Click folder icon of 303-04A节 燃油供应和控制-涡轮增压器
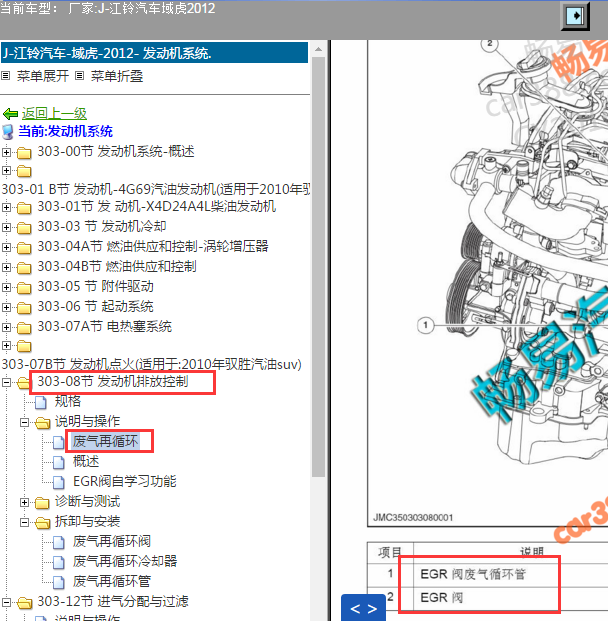The width and height of the screenshot is (608, 621). tap(24, 248)
